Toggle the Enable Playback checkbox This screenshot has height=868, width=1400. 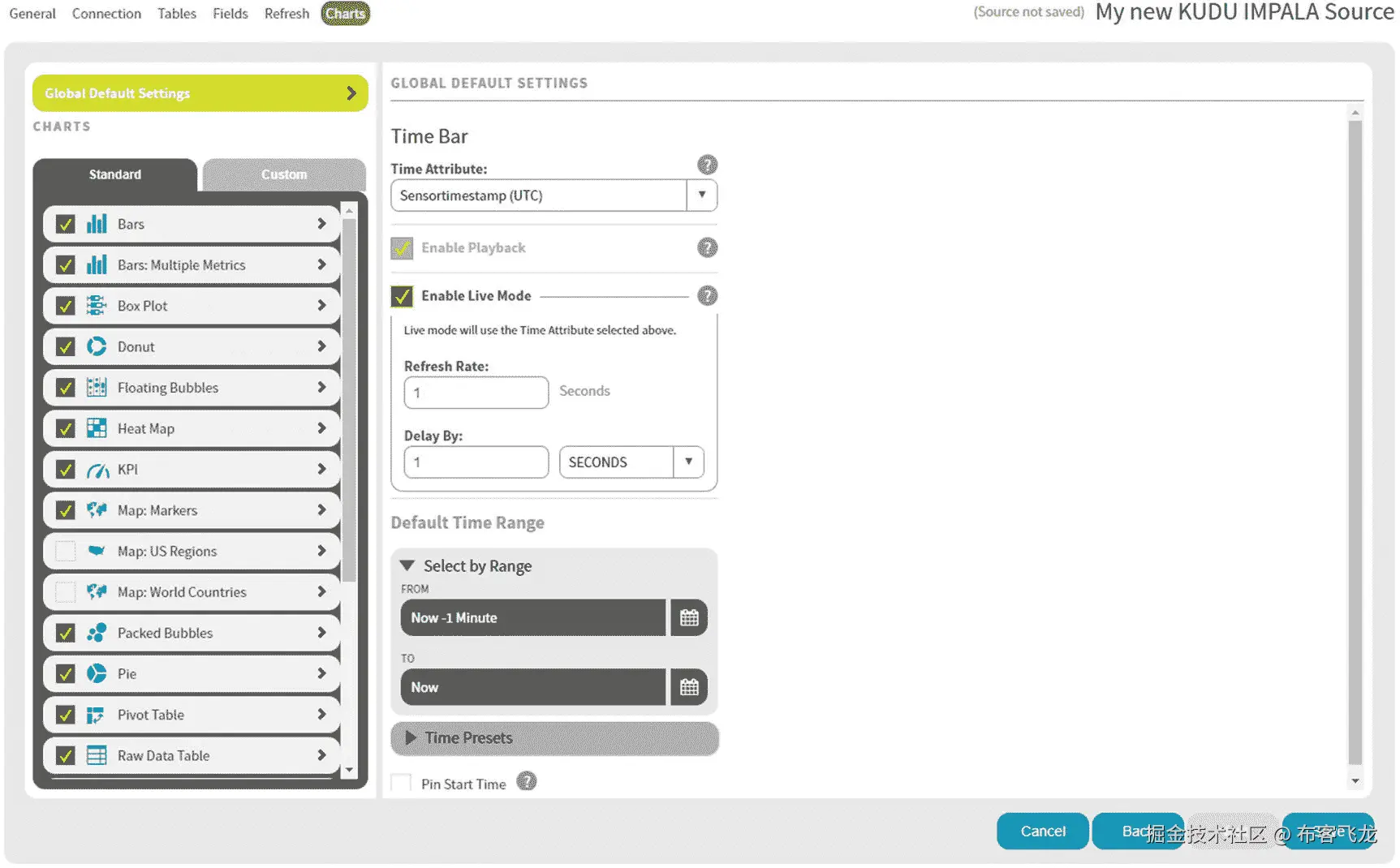click(402, 247)
